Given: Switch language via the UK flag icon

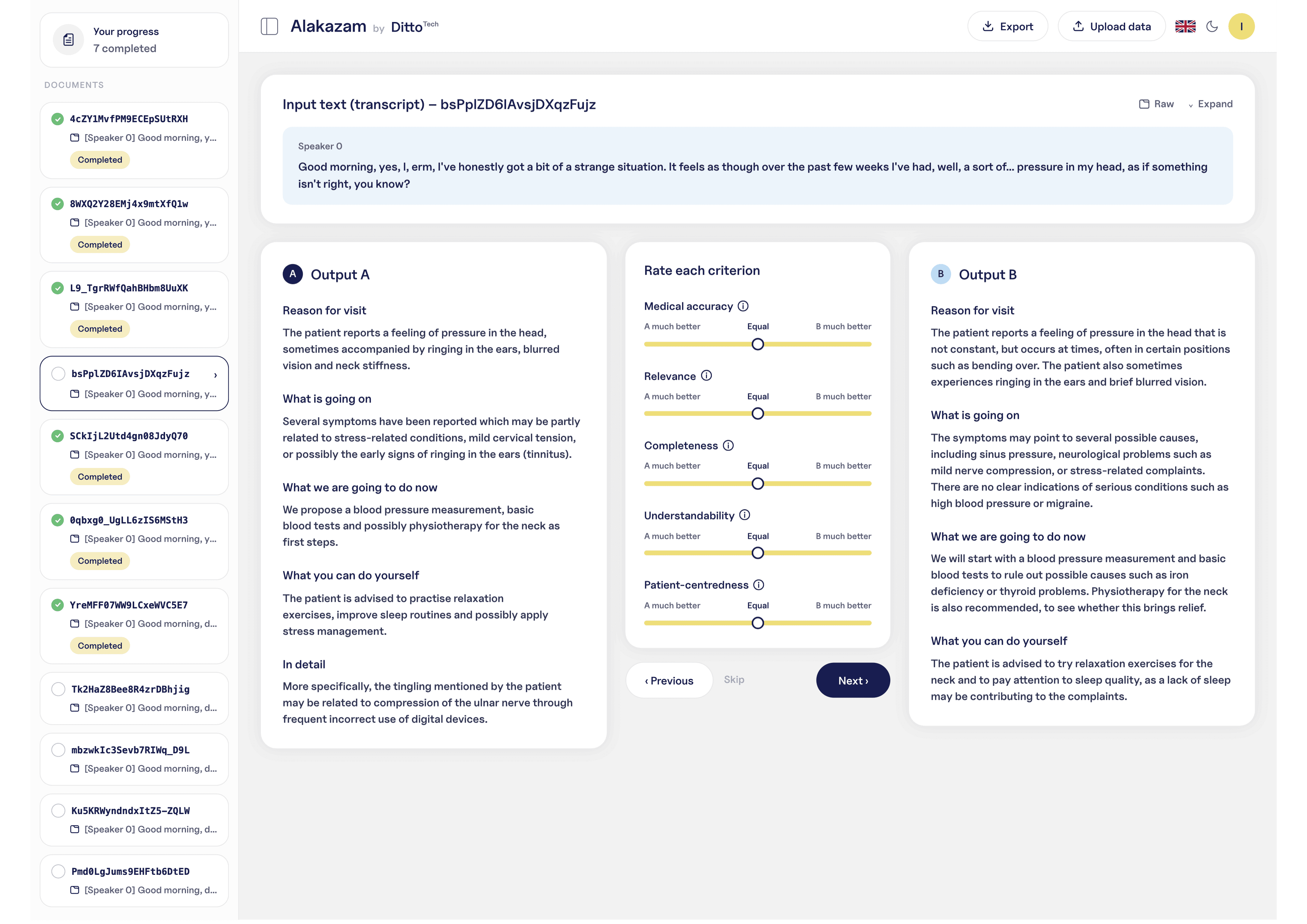Looking at the screenshot, I should [1185, 26].
